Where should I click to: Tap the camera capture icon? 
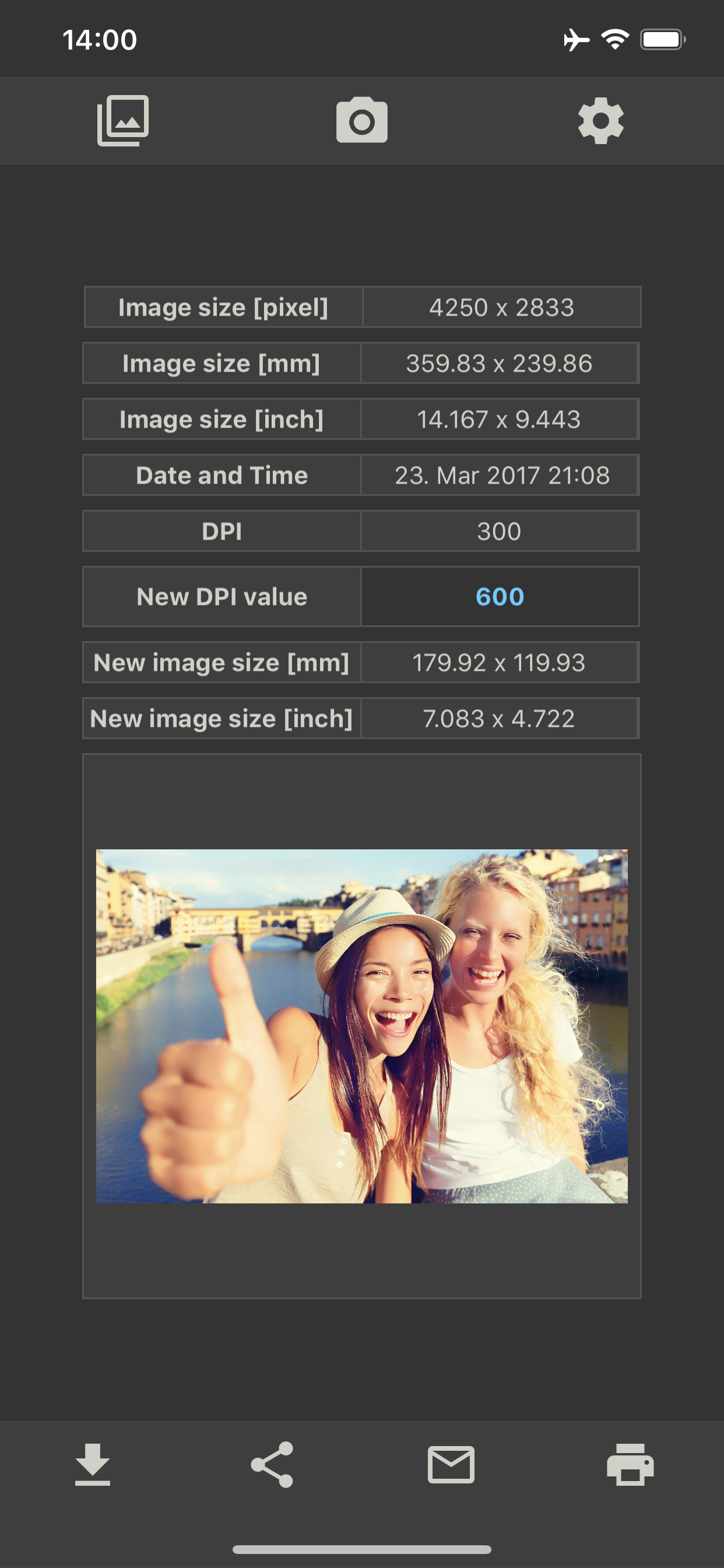pos(362,121)
